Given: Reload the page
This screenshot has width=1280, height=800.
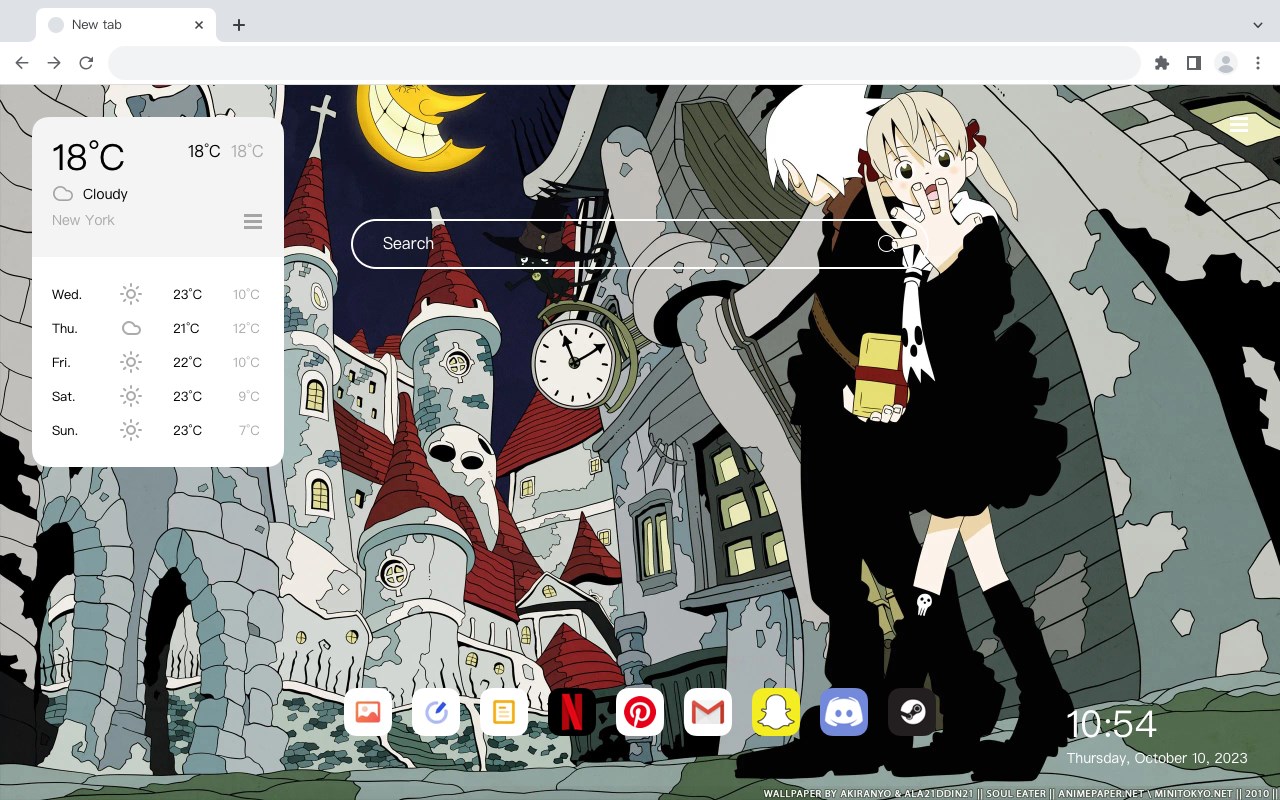Looking at the screenshot, I should click(x=86, y=63).
